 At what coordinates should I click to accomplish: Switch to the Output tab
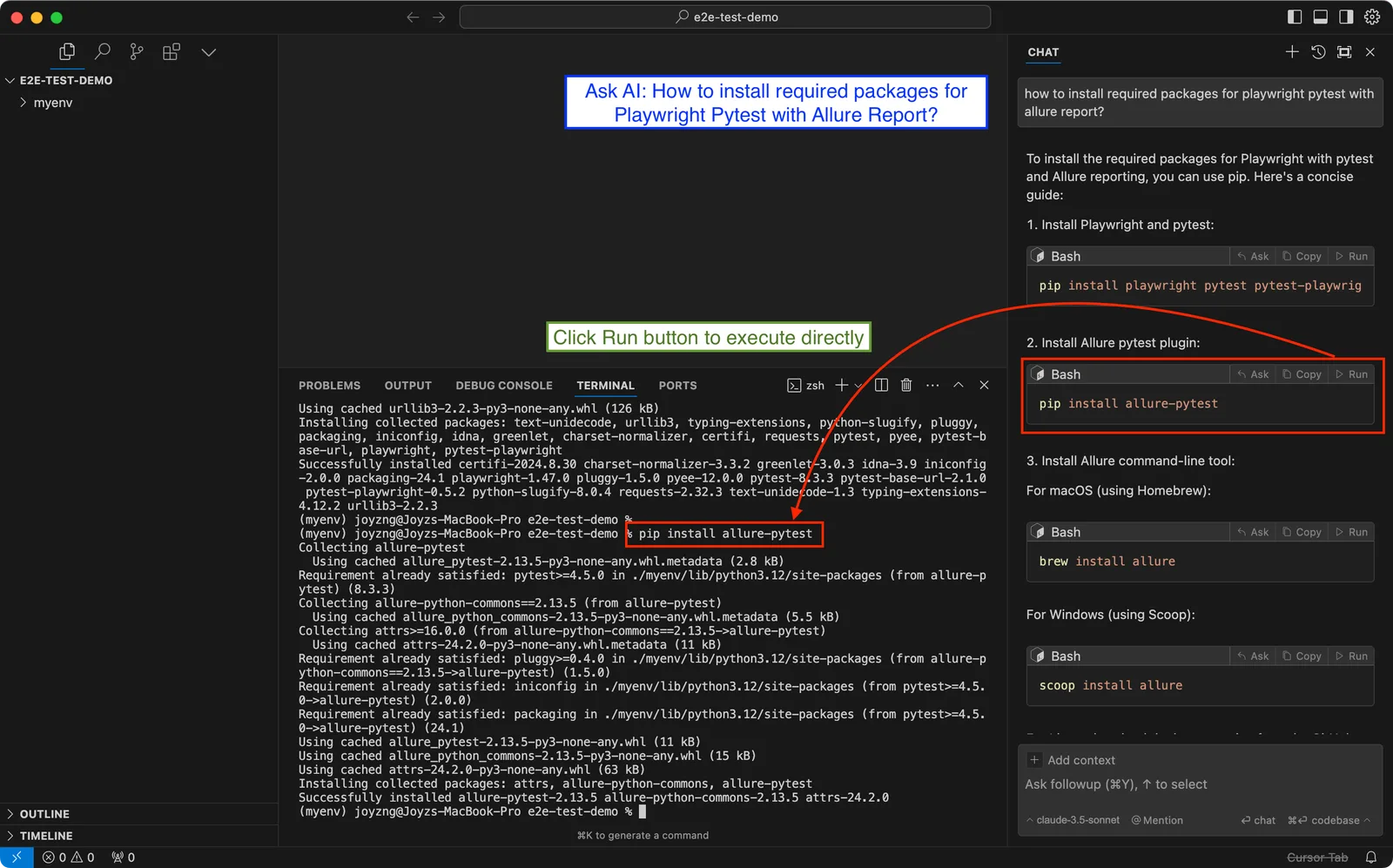[x=408, y=386]
